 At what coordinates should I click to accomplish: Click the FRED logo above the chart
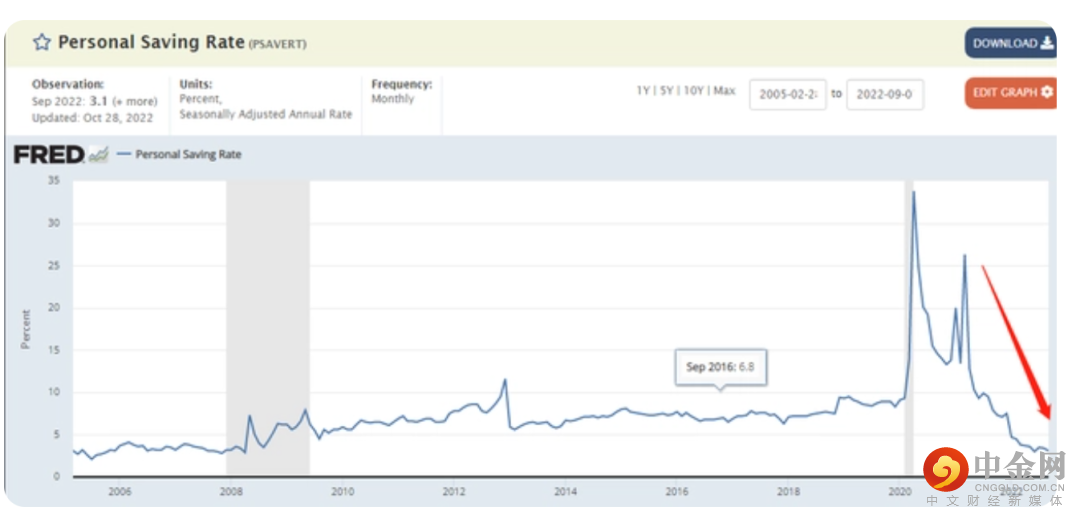(48, 155)
